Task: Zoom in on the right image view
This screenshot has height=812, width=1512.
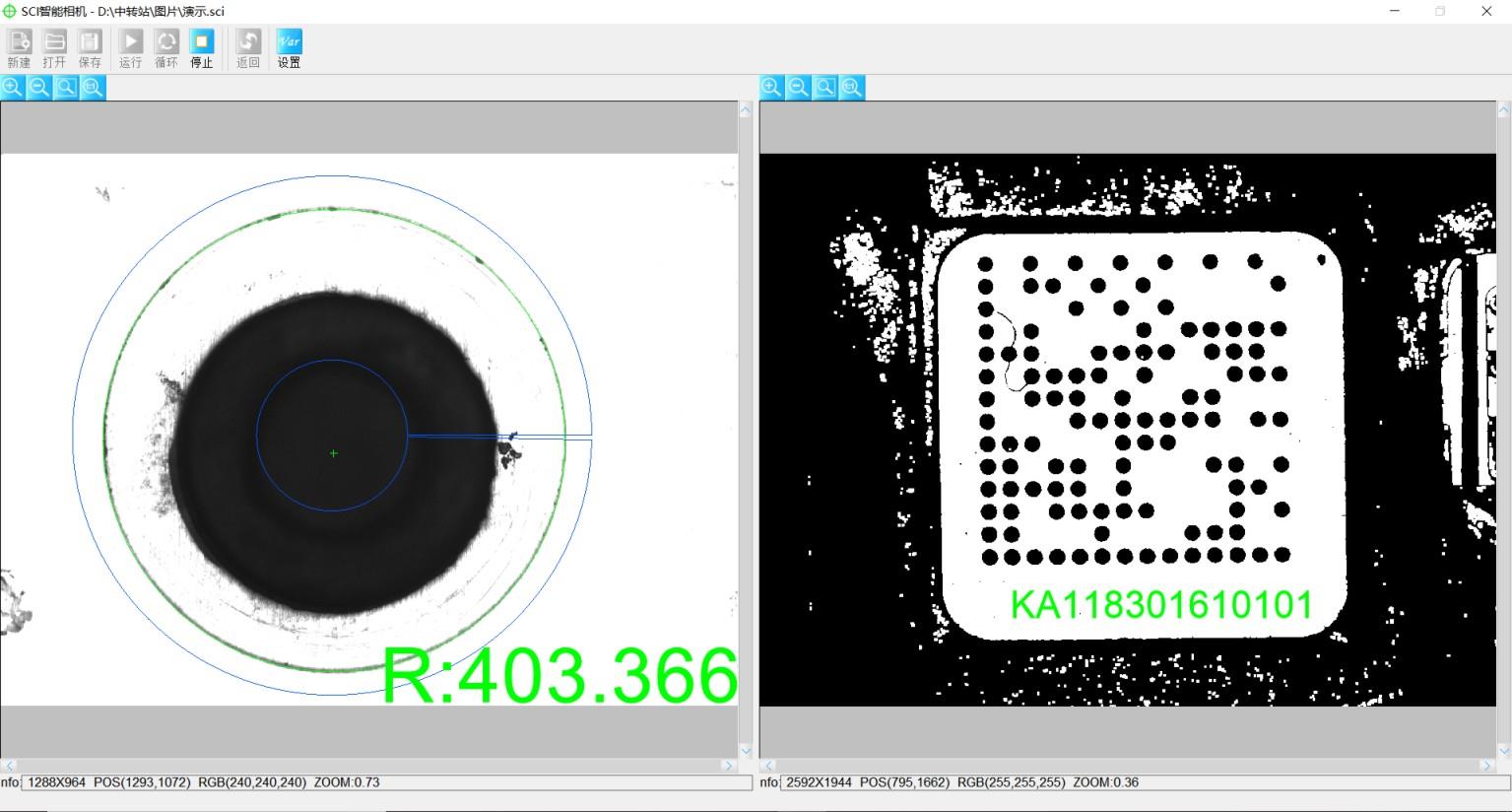Action: pos(772,88)
